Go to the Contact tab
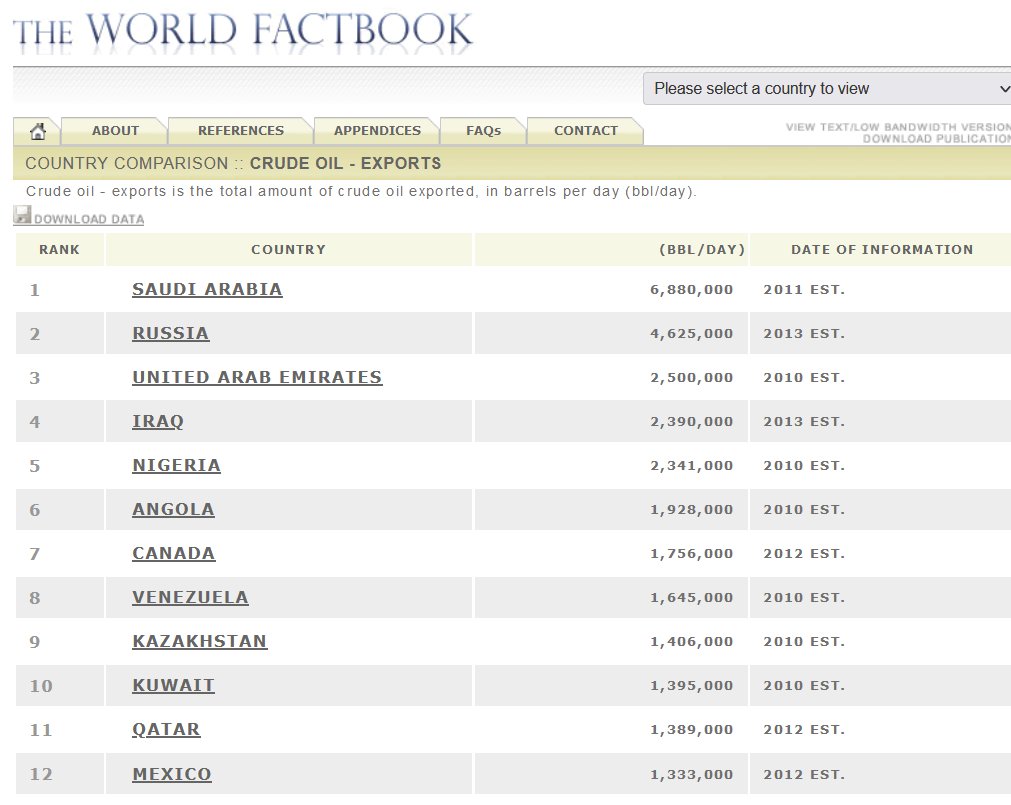 click(585, 131)
